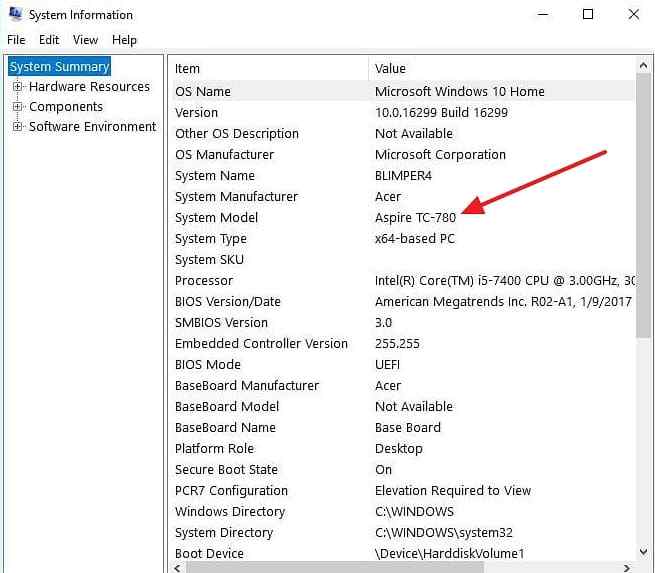Screen dimensions: 655x573
Task: Select the BIOS Mode row label
Action: (x=208, y=365)
